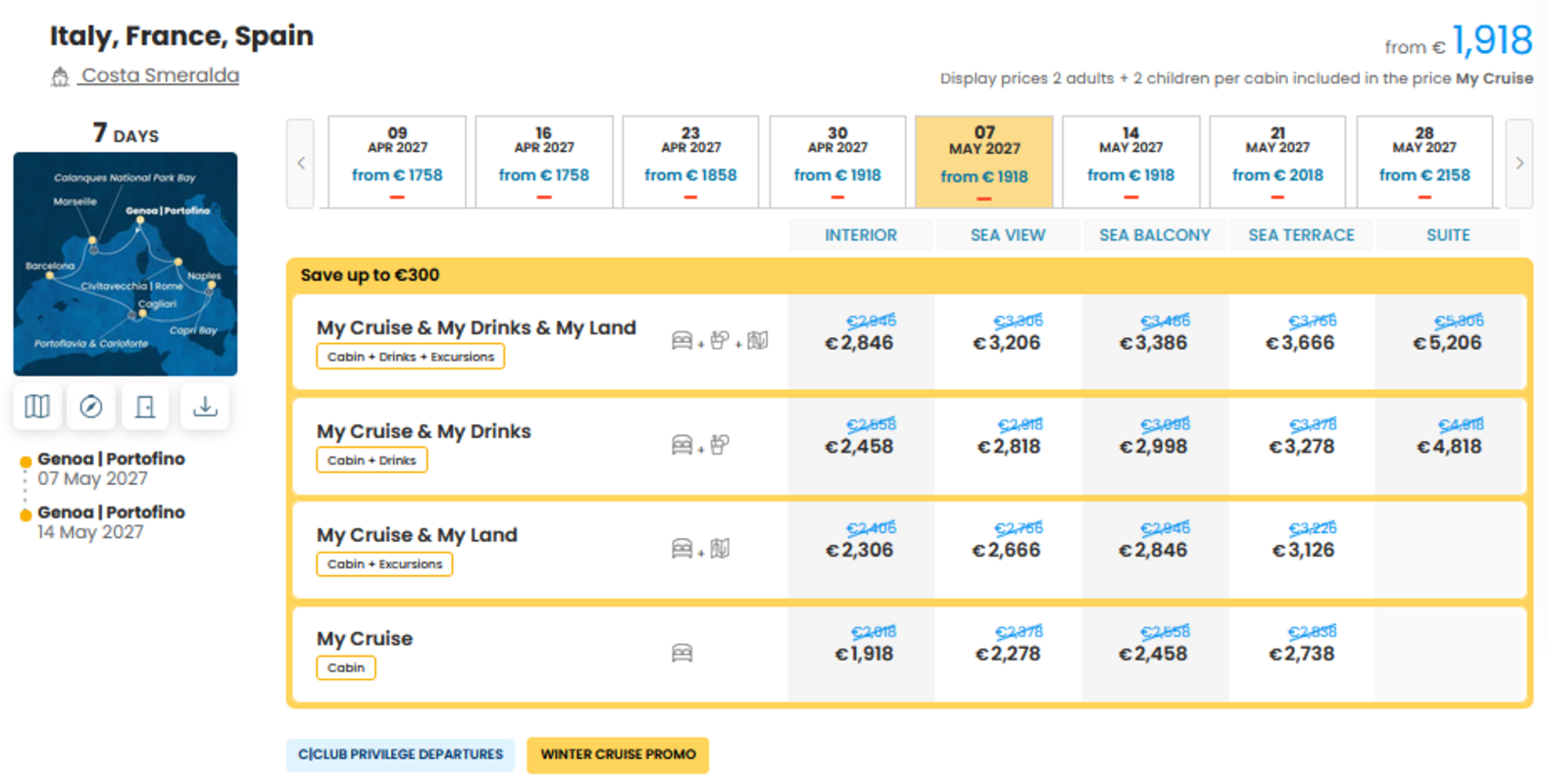Click the ship icon beside Costa Smeralda
Screen dimensions: 1547x784
coord(60,76)
